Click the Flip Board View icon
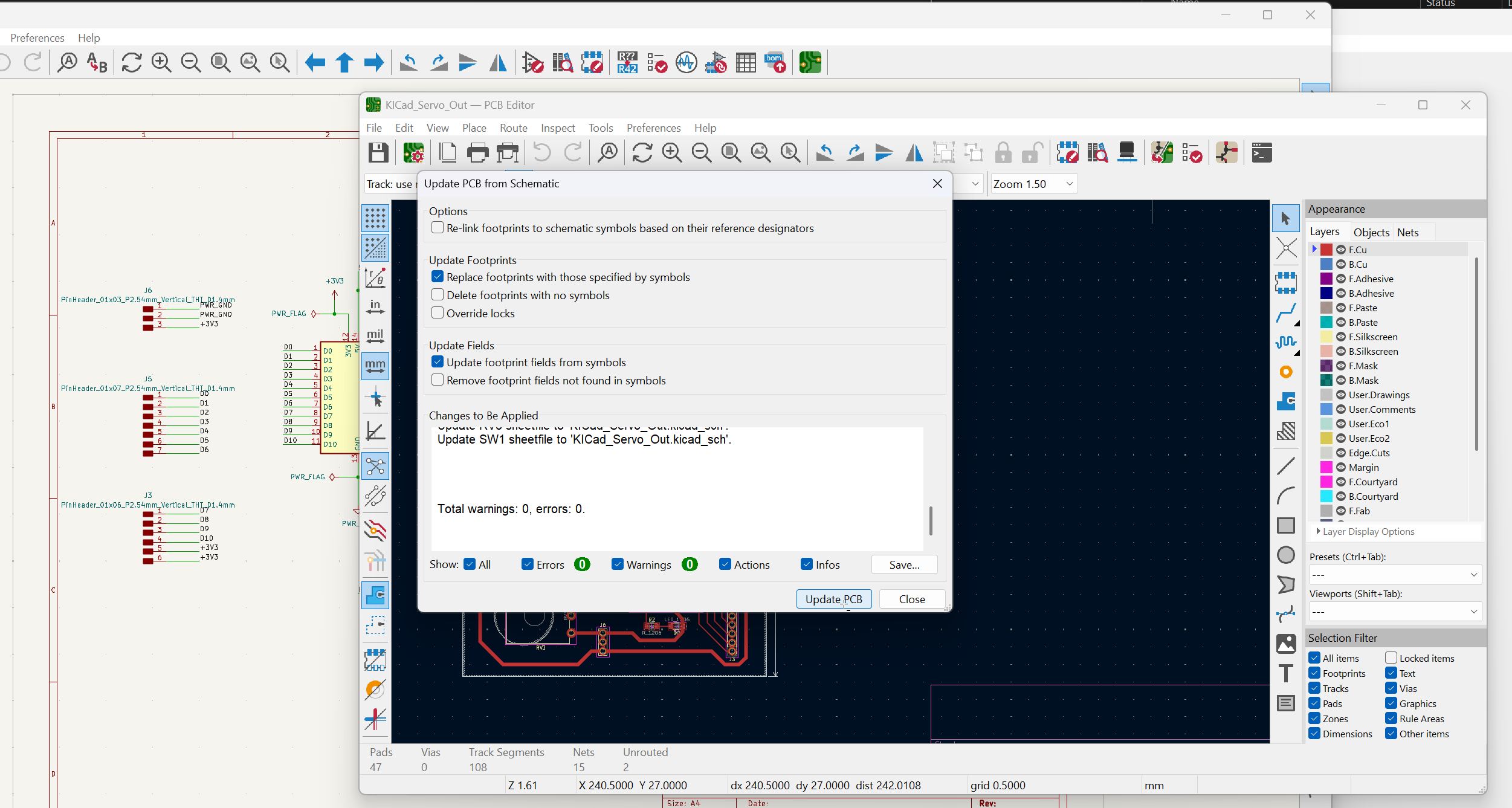This screenshot has width=1512, height=808. (x=914, y=153)
